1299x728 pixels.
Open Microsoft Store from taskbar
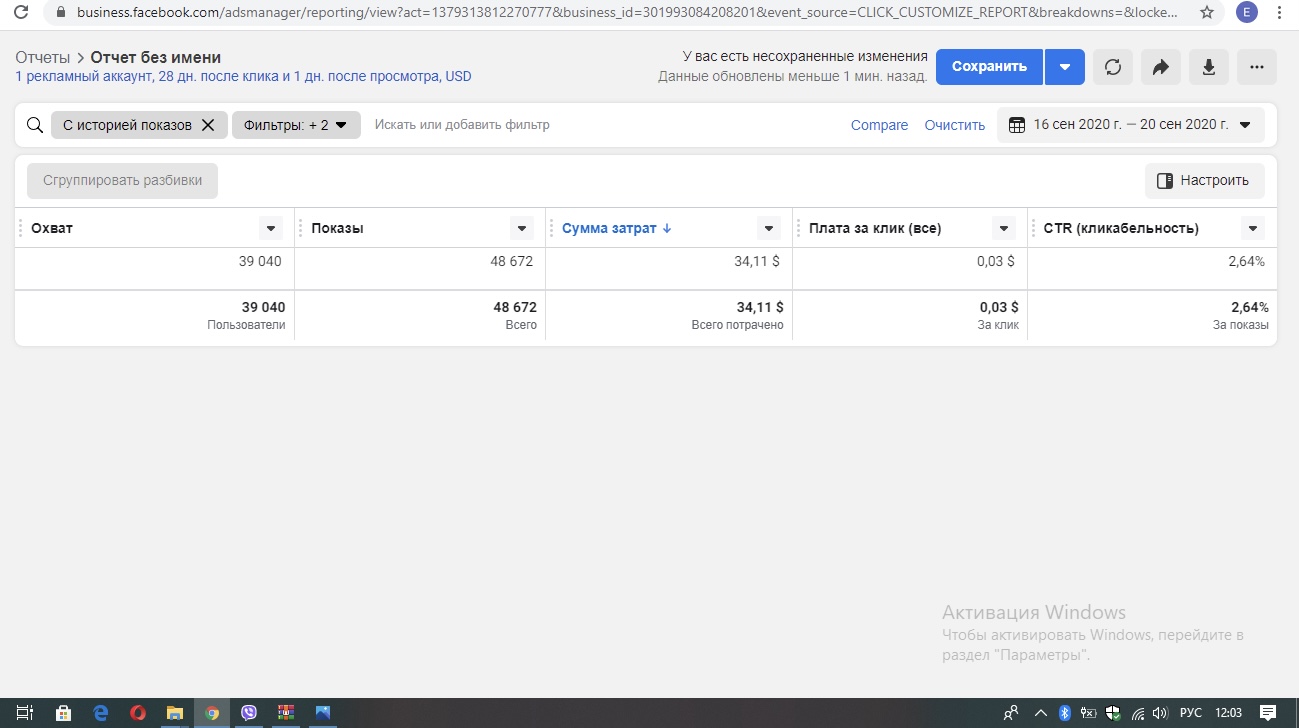tap(63, 713)
